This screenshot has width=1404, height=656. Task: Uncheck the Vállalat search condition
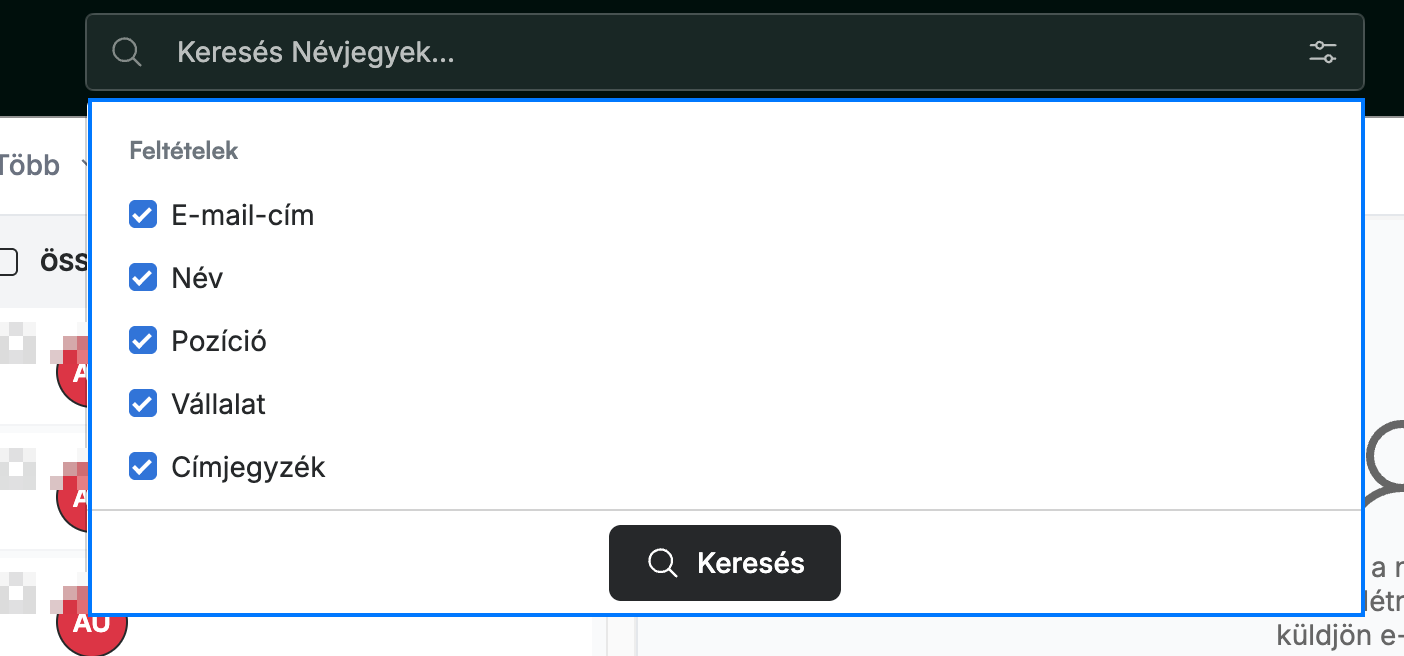coord(143,403)
